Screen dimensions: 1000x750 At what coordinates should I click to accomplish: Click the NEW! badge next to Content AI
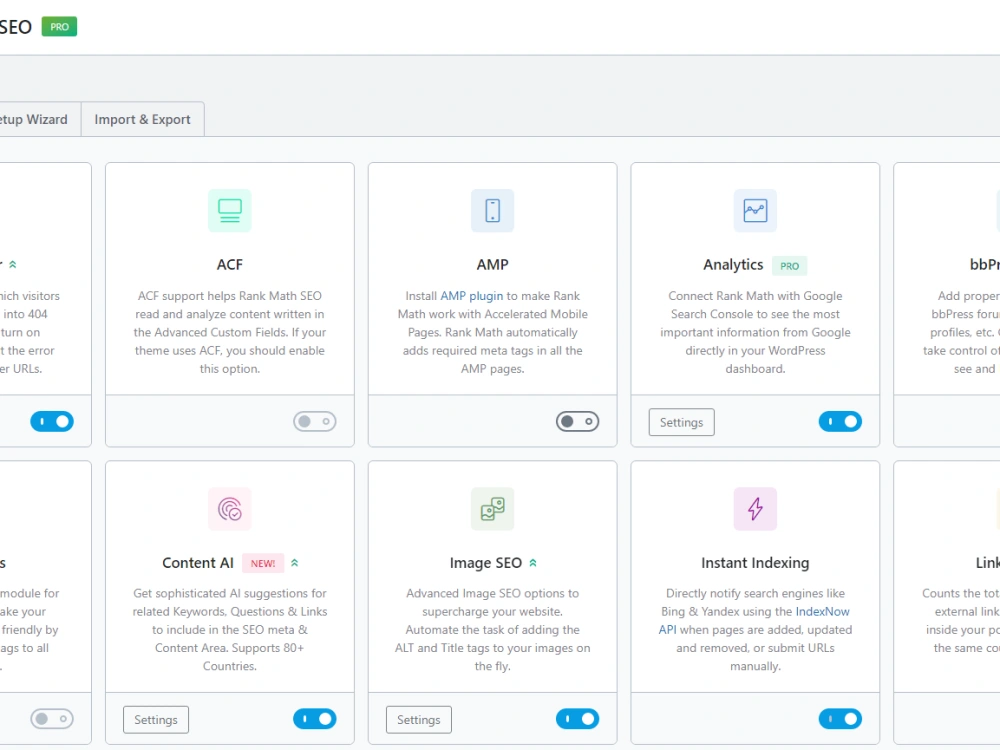[263, 564]
